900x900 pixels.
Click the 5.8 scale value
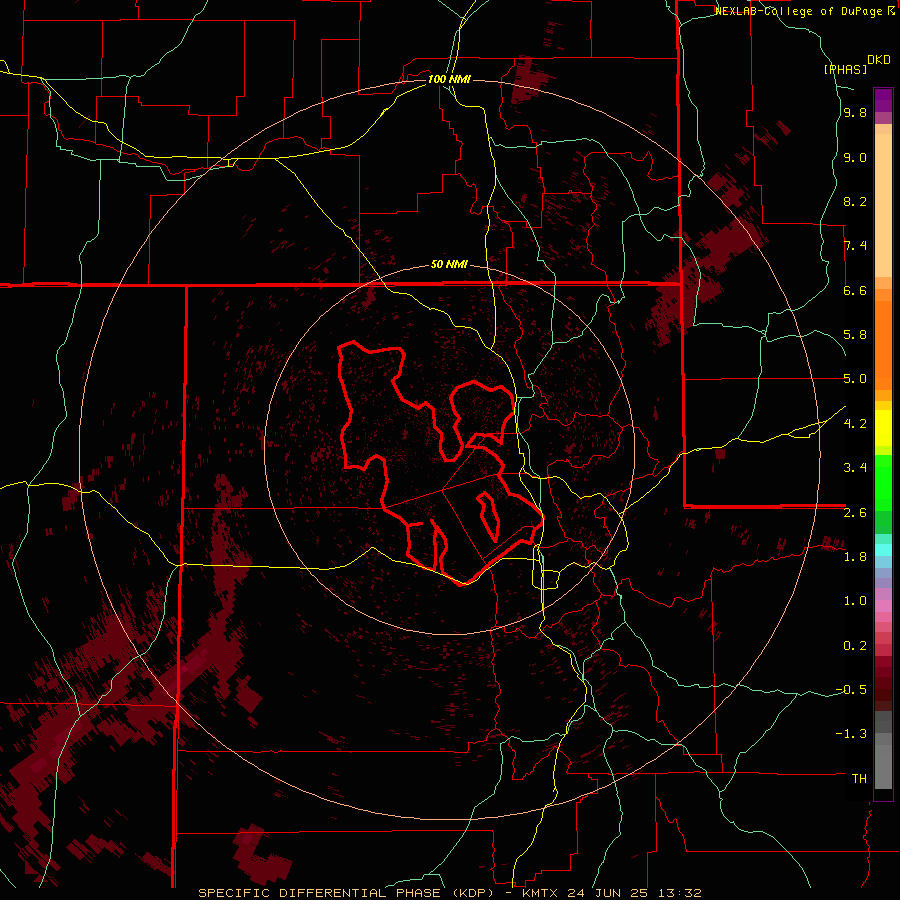tap(855, 335)
